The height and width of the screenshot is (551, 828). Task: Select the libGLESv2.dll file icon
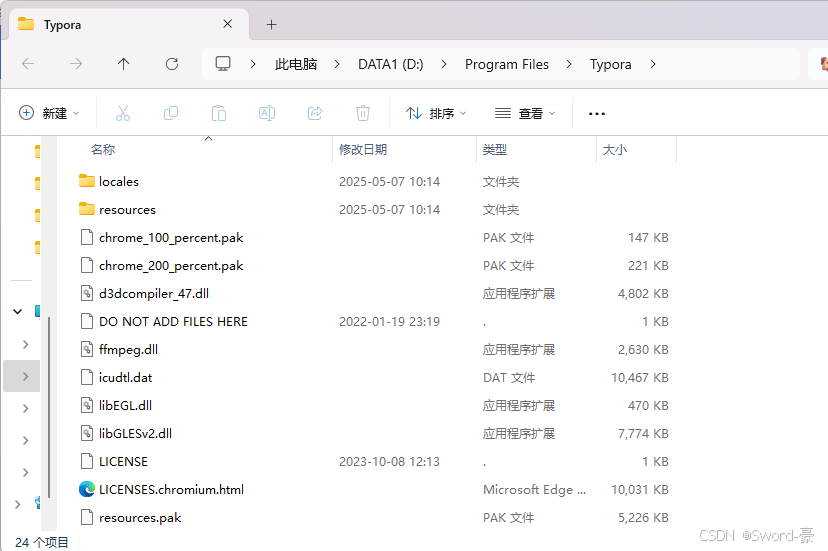click(87, 433)
